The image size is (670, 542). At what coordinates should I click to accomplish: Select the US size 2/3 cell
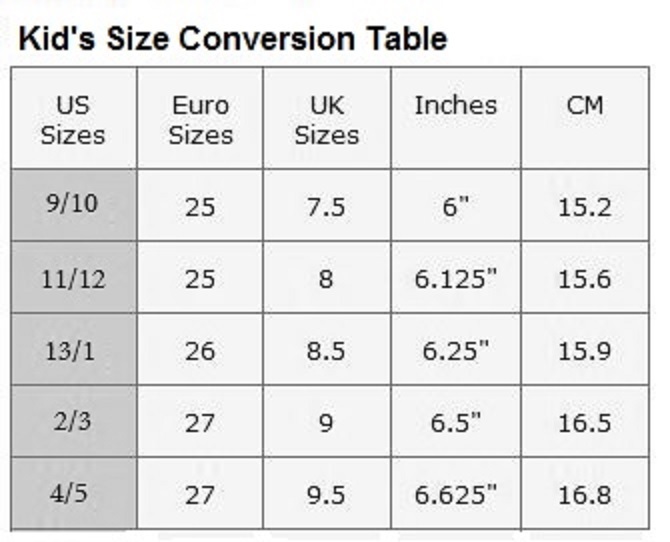pos(73,421)
